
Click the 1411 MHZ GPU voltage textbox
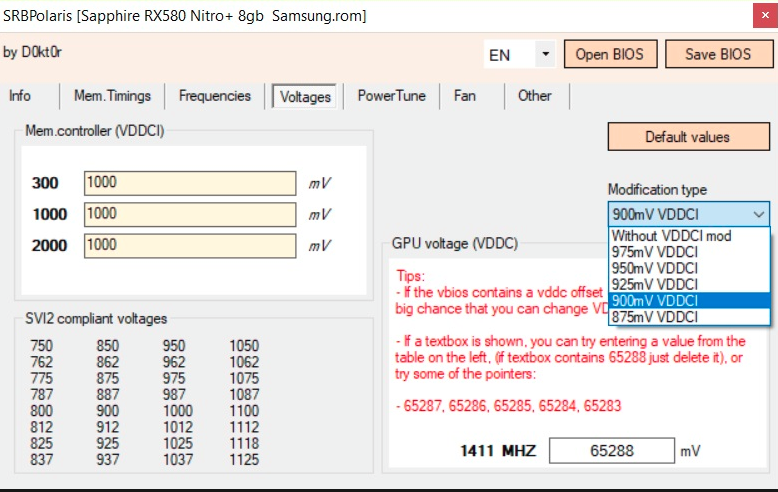click(x=612, y=451)
